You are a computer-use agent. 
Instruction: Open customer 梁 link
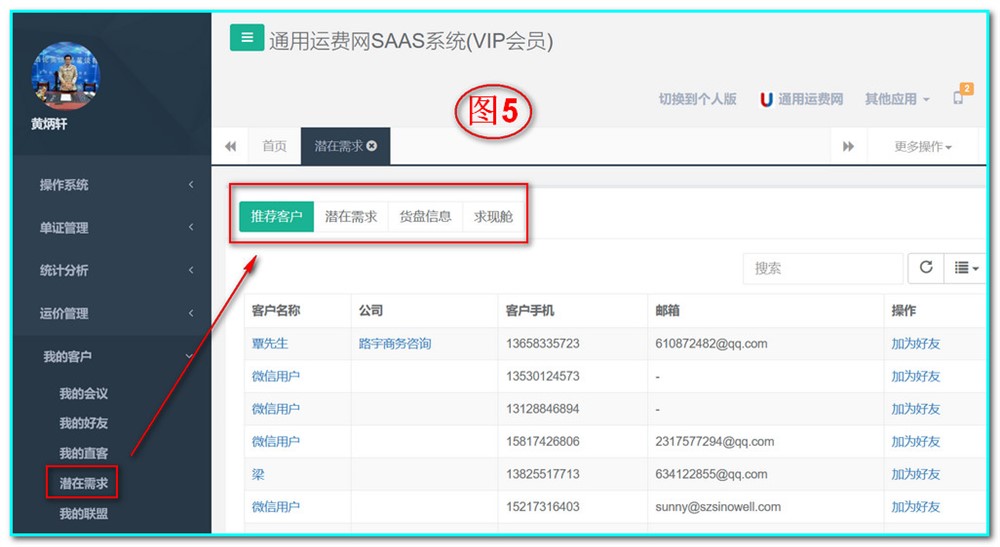pyautogui.click(x=258, y=474)
